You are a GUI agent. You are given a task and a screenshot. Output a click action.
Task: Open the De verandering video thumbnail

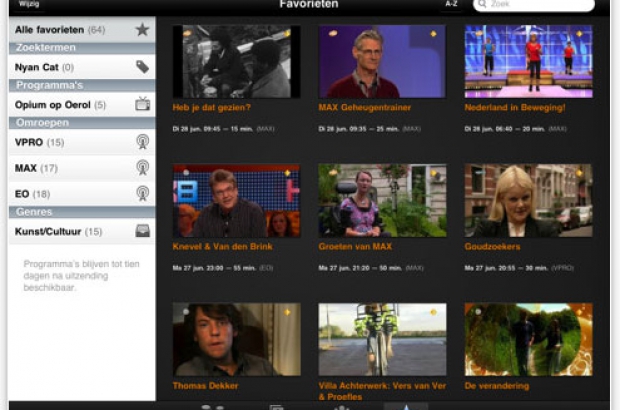(x=528, y=340)
